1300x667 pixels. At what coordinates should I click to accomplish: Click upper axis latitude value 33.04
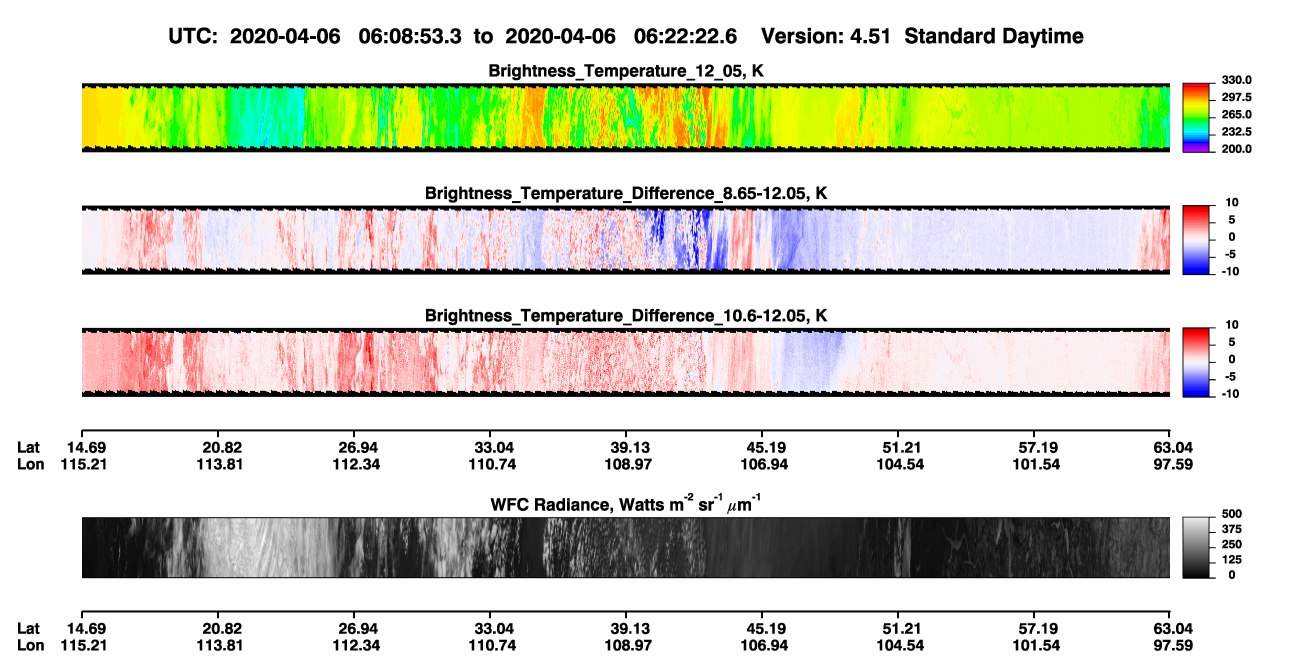490,446
